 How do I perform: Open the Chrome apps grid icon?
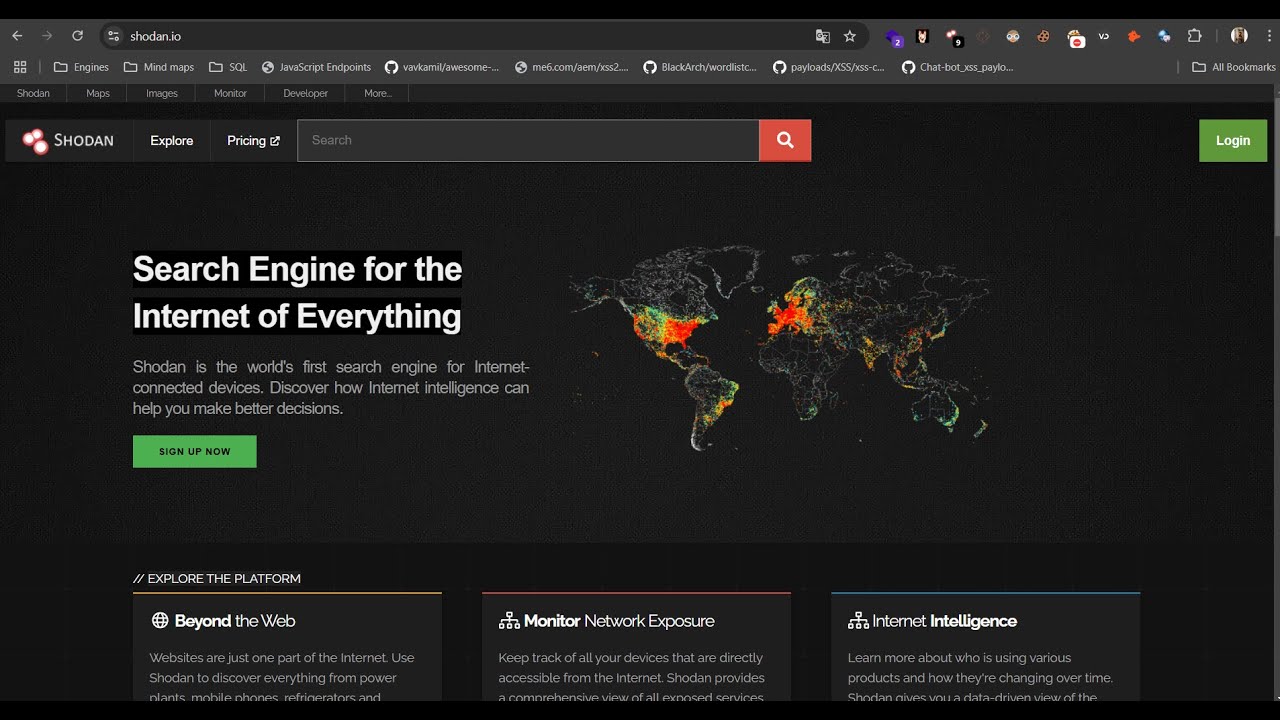[20, 67]
